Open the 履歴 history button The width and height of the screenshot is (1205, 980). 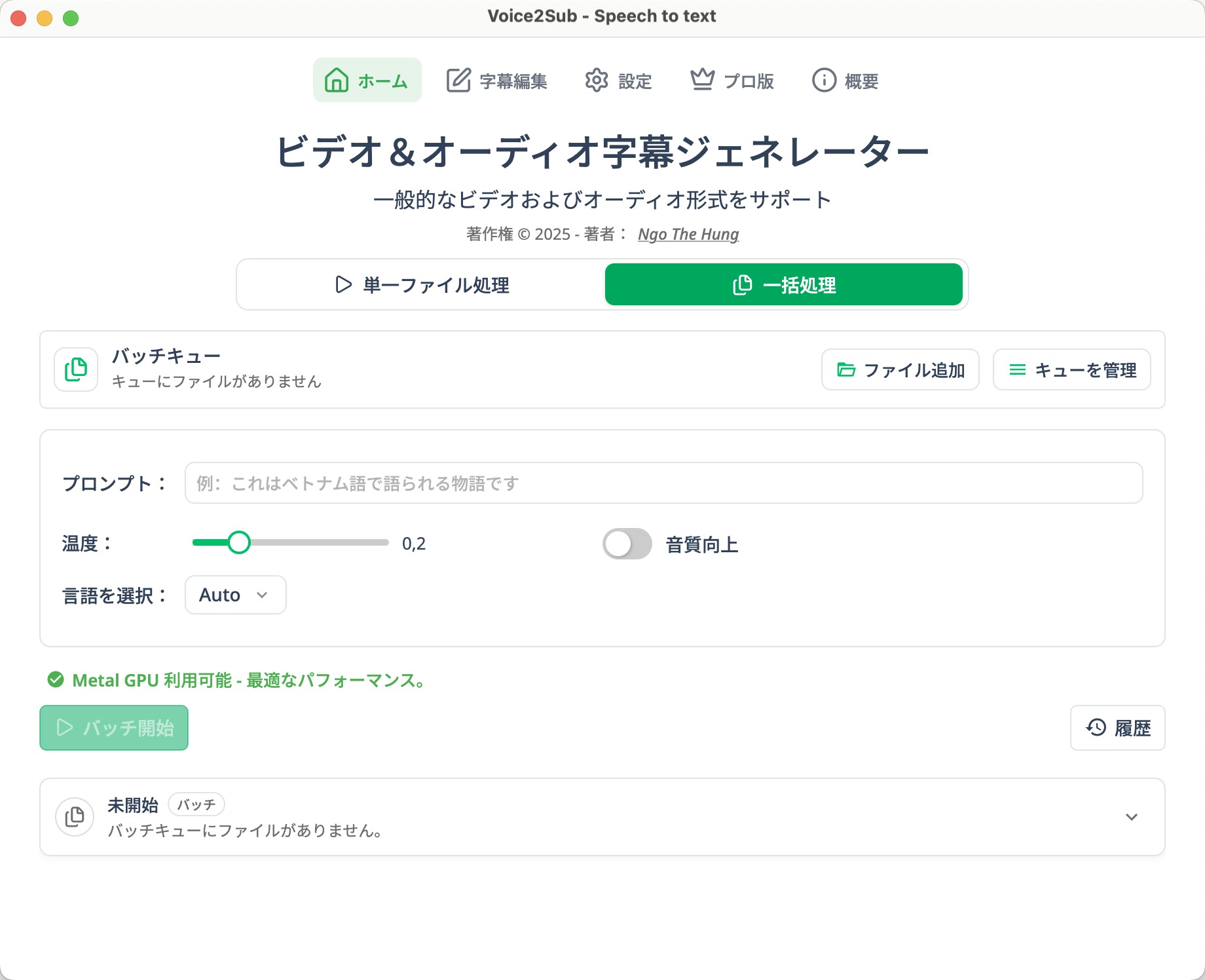[x=1118, y=728]
